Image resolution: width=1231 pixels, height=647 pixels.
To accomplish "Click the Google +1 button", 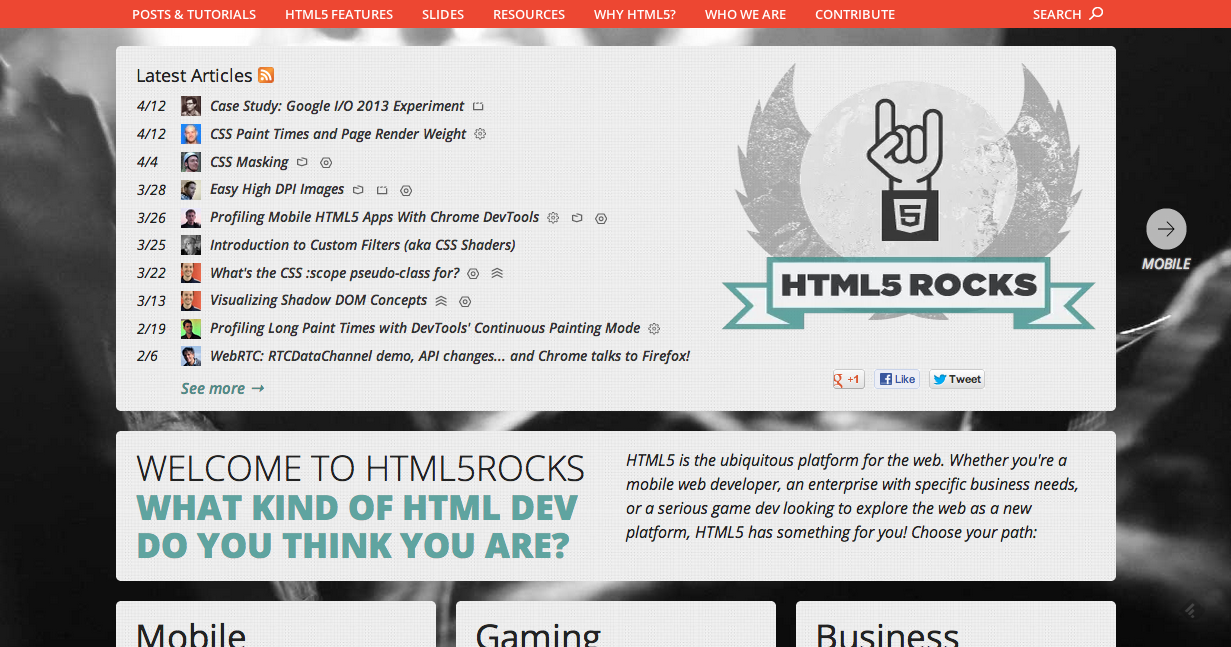I will pyautogui.click(x=849, y=379).
